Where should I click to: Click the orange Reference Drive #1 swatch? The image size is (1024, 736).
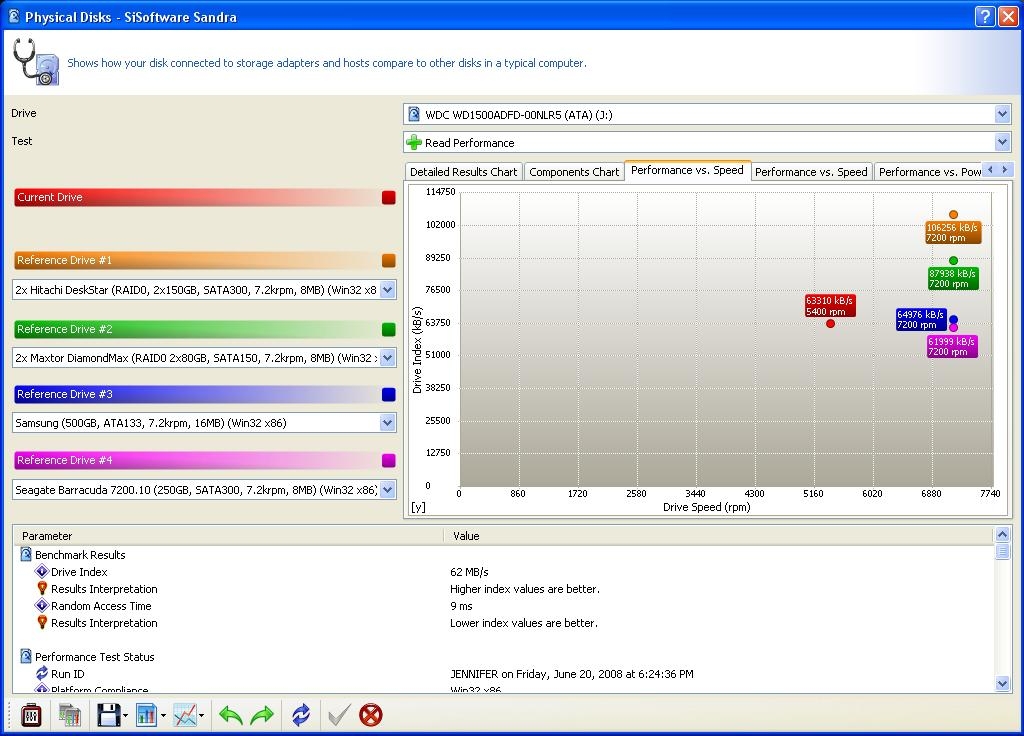tap(389, 261)
